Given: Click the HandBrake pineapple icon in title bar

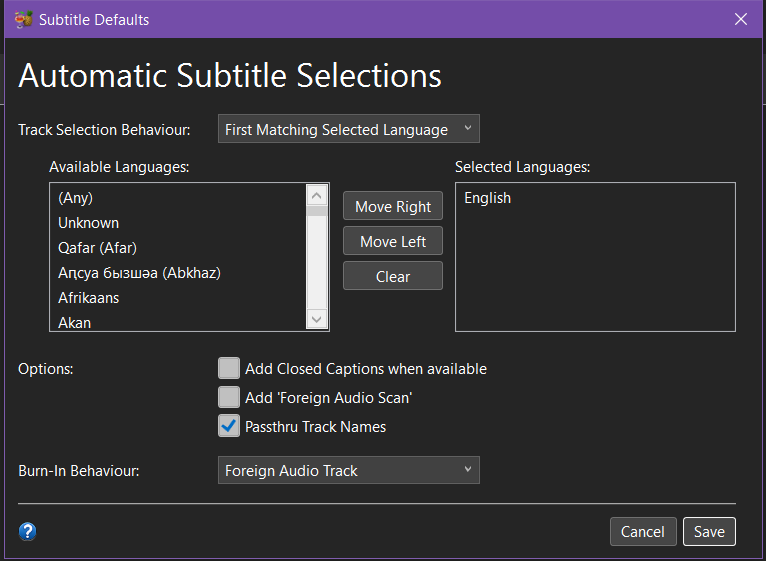Looking at the screenshot, I should pos(23,20).
